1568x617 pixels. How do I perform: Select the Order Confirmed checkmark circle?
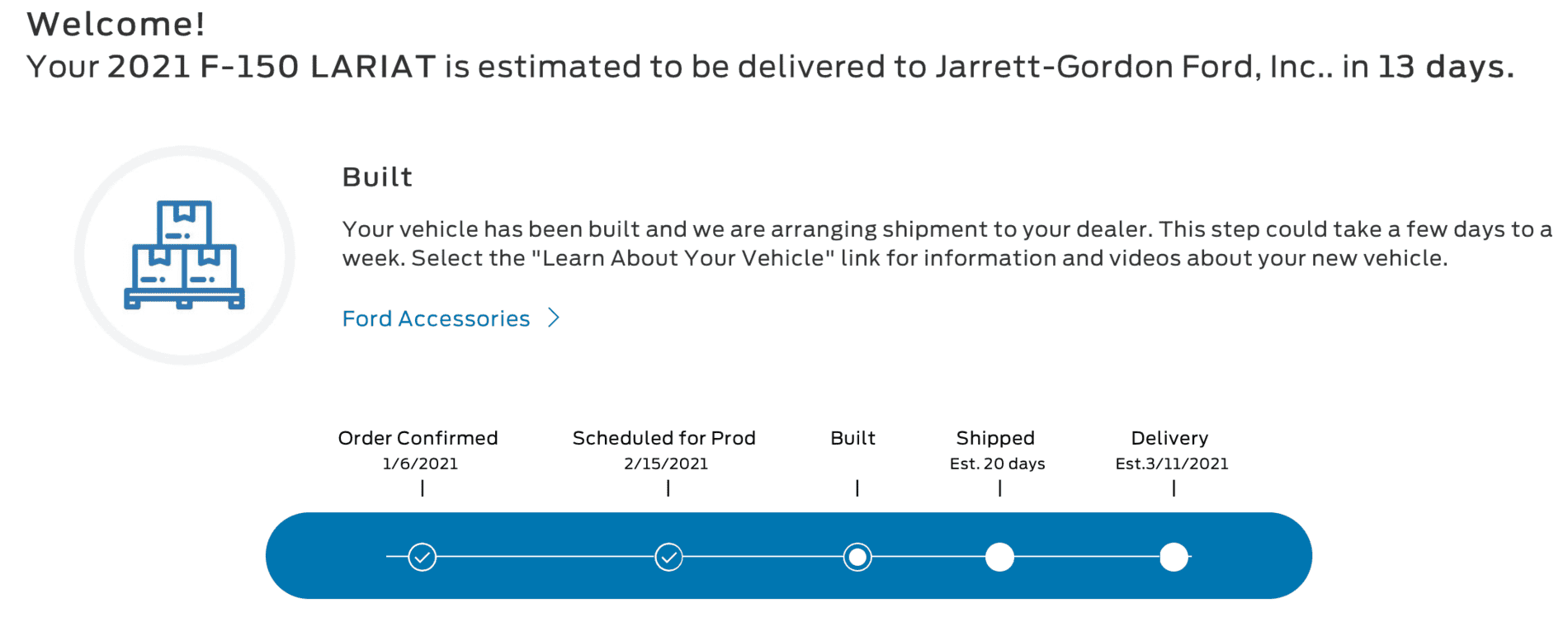click(423, 558)
